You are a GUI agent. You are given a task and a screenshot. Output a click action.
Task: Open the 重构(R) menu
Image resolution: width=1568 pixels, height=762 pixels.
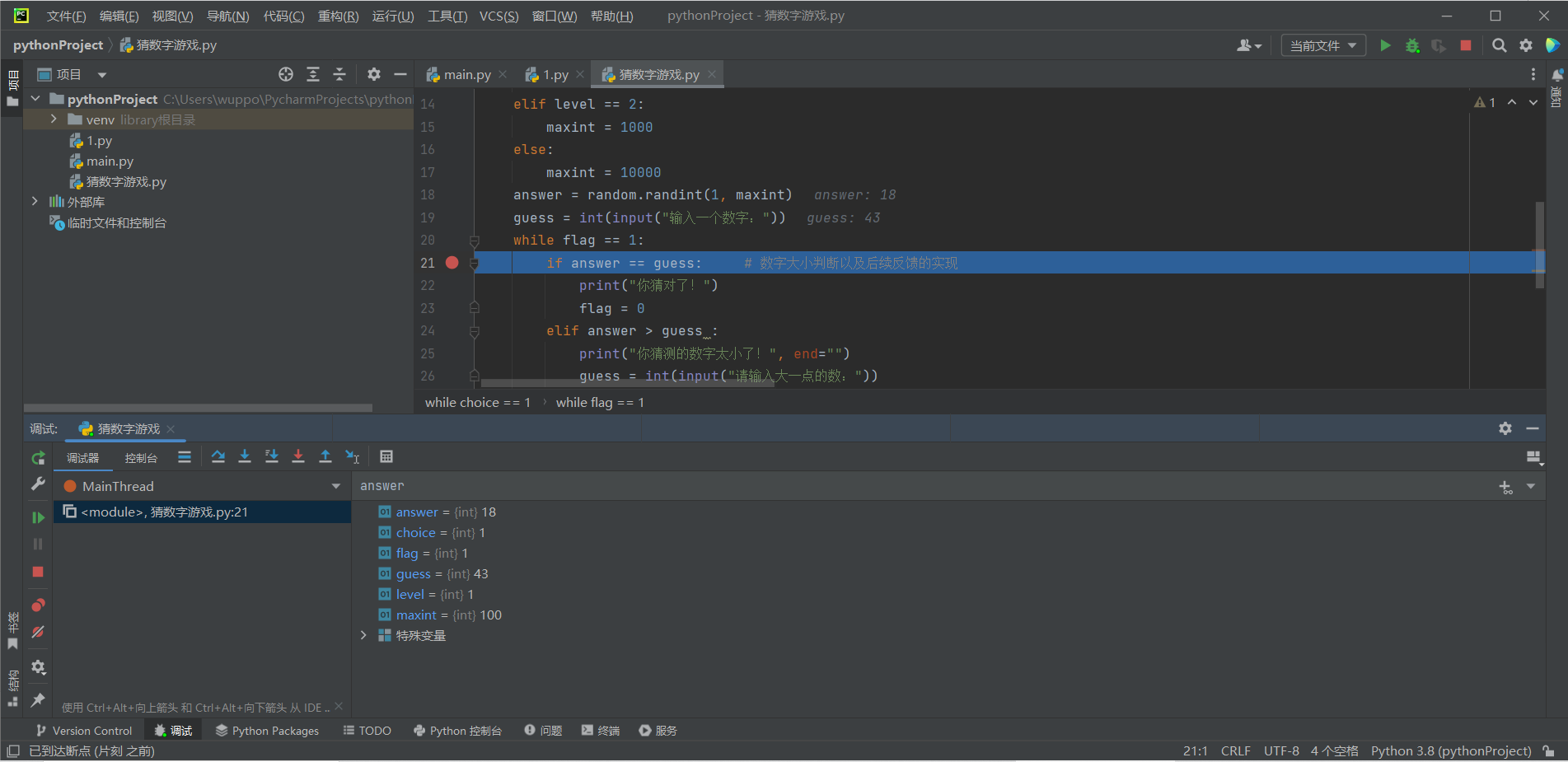(x=338, y=16)
